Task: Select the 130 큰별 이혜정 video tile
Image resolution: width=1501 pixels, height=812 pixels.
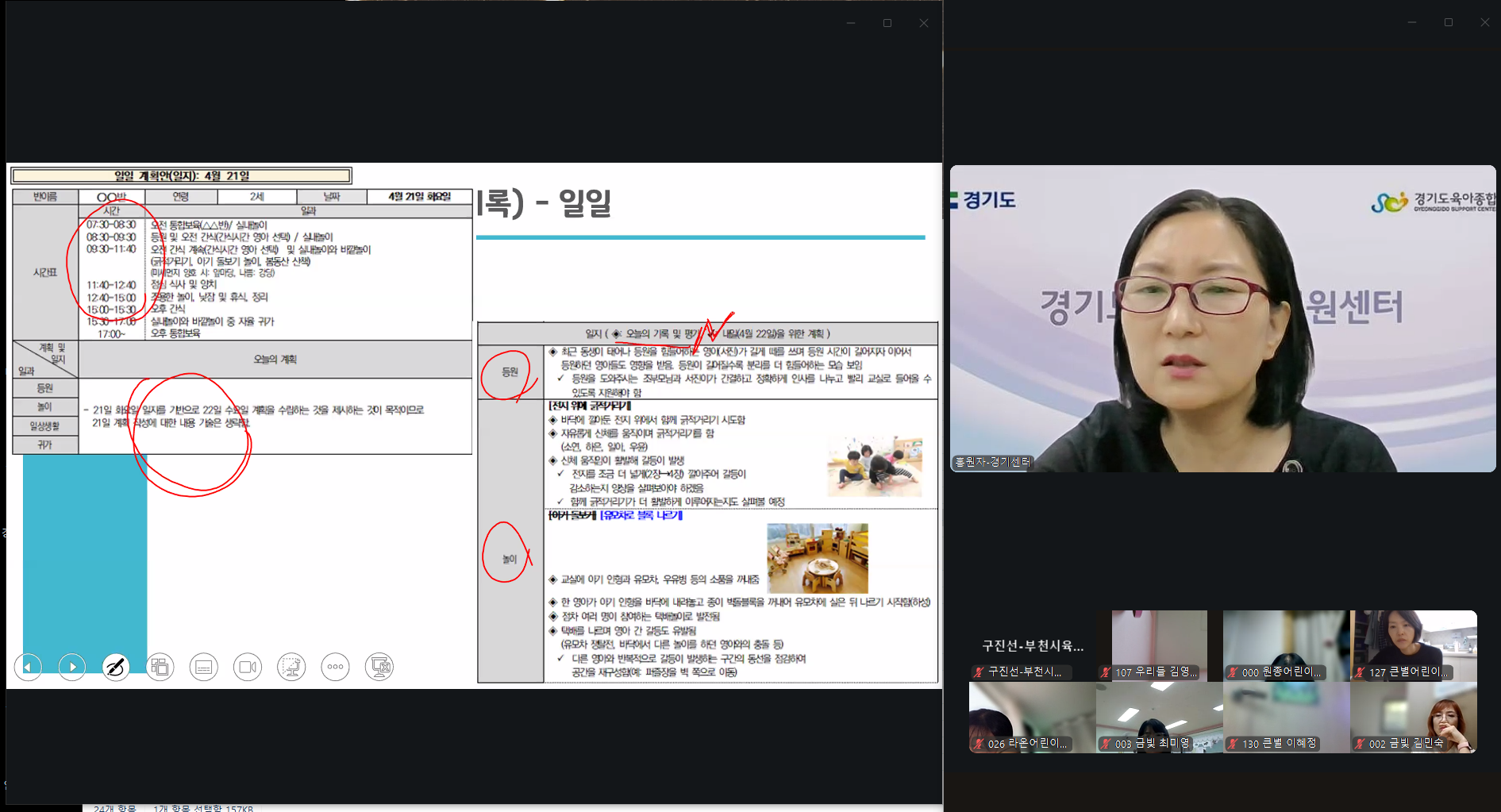Action: click(x=1286, y=717)
